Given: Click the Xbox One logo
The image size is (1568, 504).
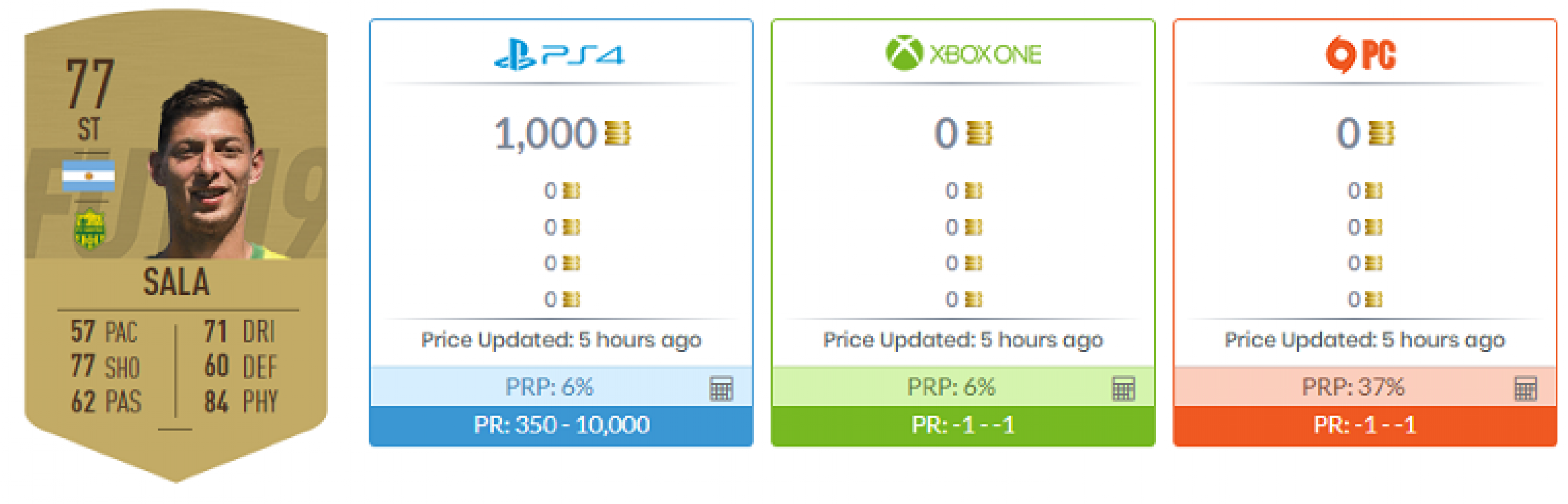Looking at the screenshot, I should tap(963, 53).
